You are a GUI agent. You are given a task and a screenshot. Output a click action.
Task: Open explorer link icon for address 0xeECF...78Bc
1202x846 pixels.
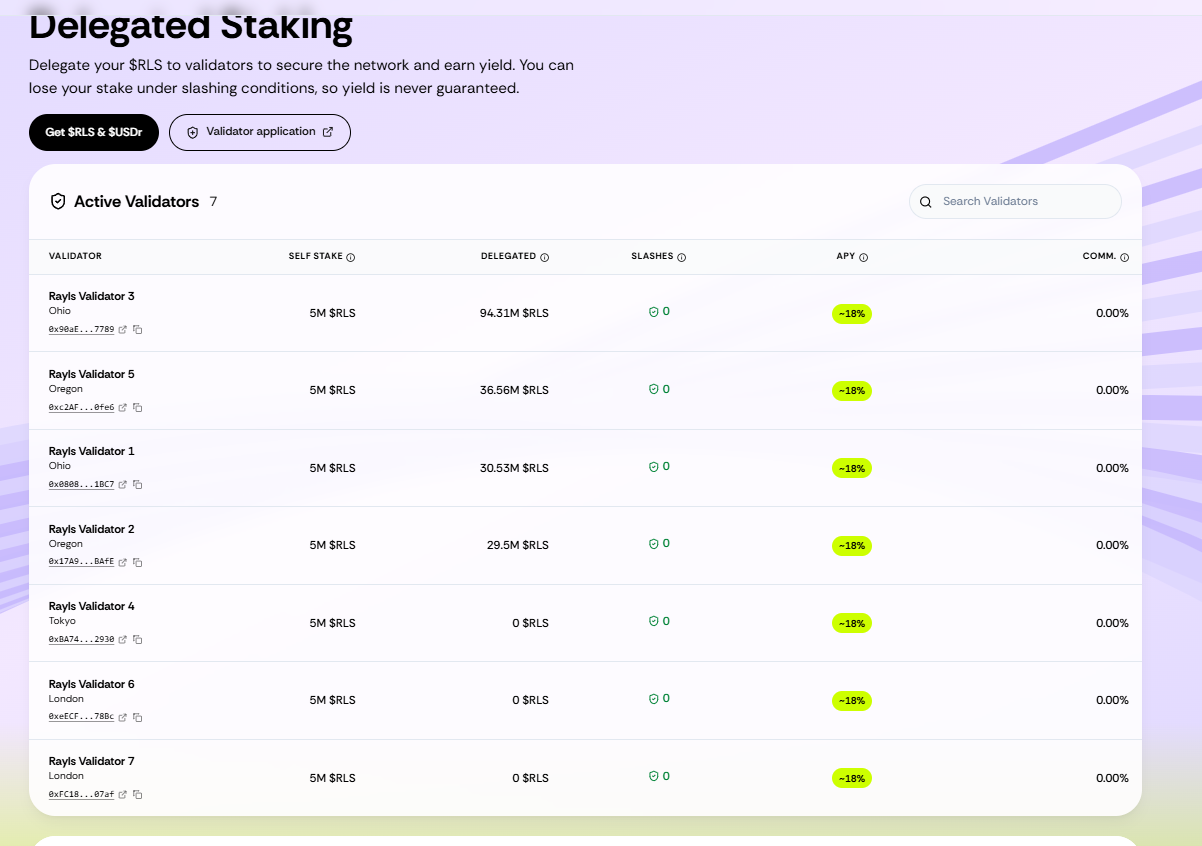coord(123,717)
